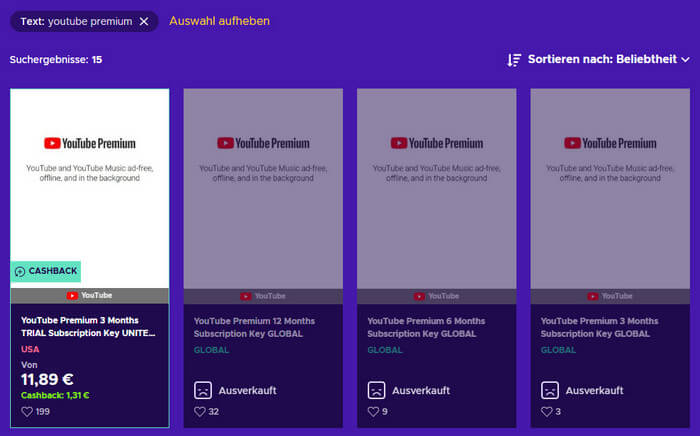Open the 'Sortieren nach: Beliebtheit' sort dropdown
This screenshot has height=436, width=700.
point(598,59)
